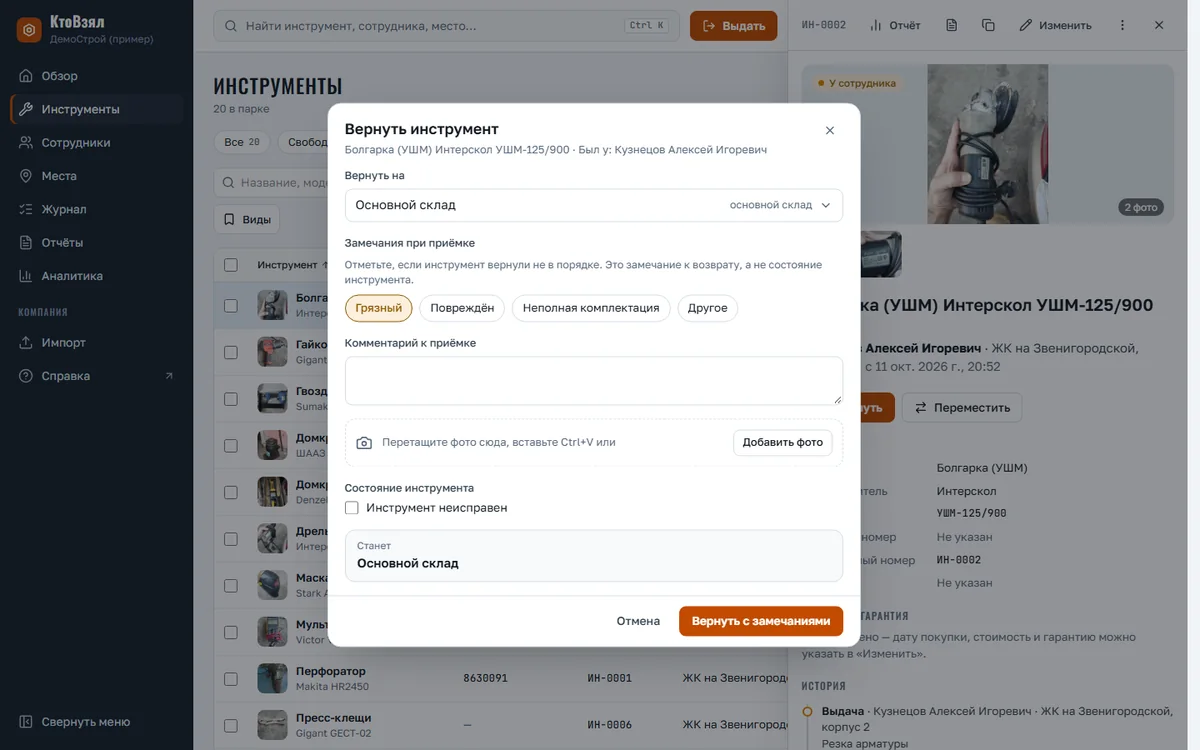This screenshot has width=1200, height=750.
Task: Open Аналитика in the sidebar
Action: pos(97,276)
